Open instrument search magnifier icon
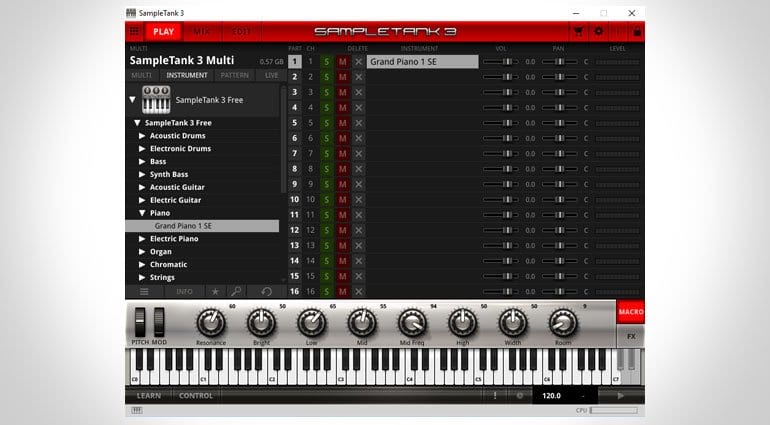The height and width of the screenshot is (425, 770). point(236,291)
